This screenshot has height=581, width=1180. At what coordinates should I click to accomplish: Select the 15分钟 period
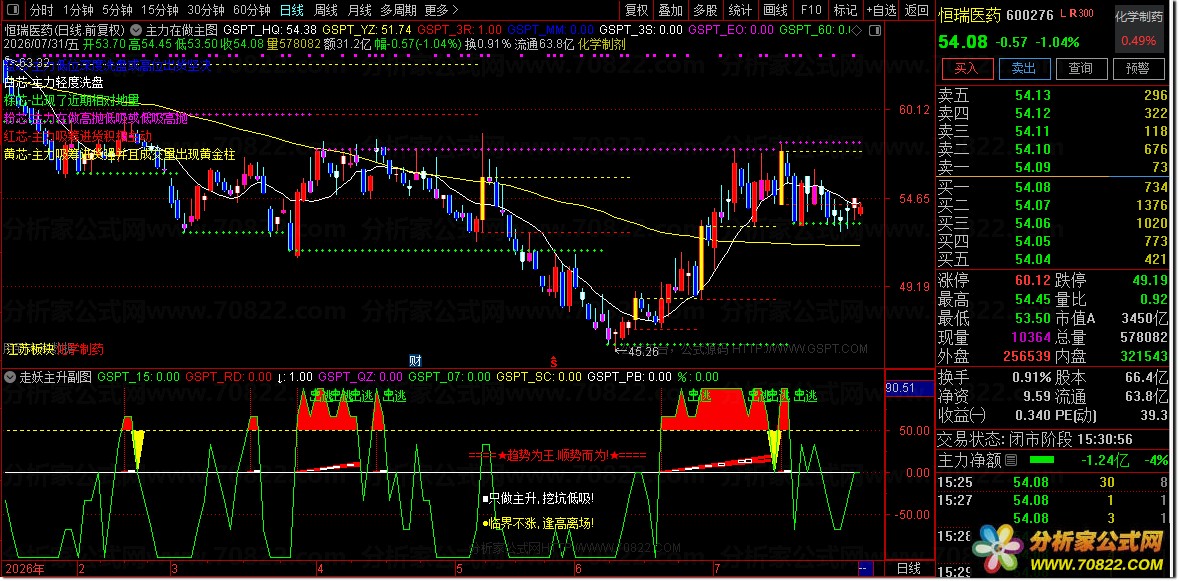click(x=160, y=11)
